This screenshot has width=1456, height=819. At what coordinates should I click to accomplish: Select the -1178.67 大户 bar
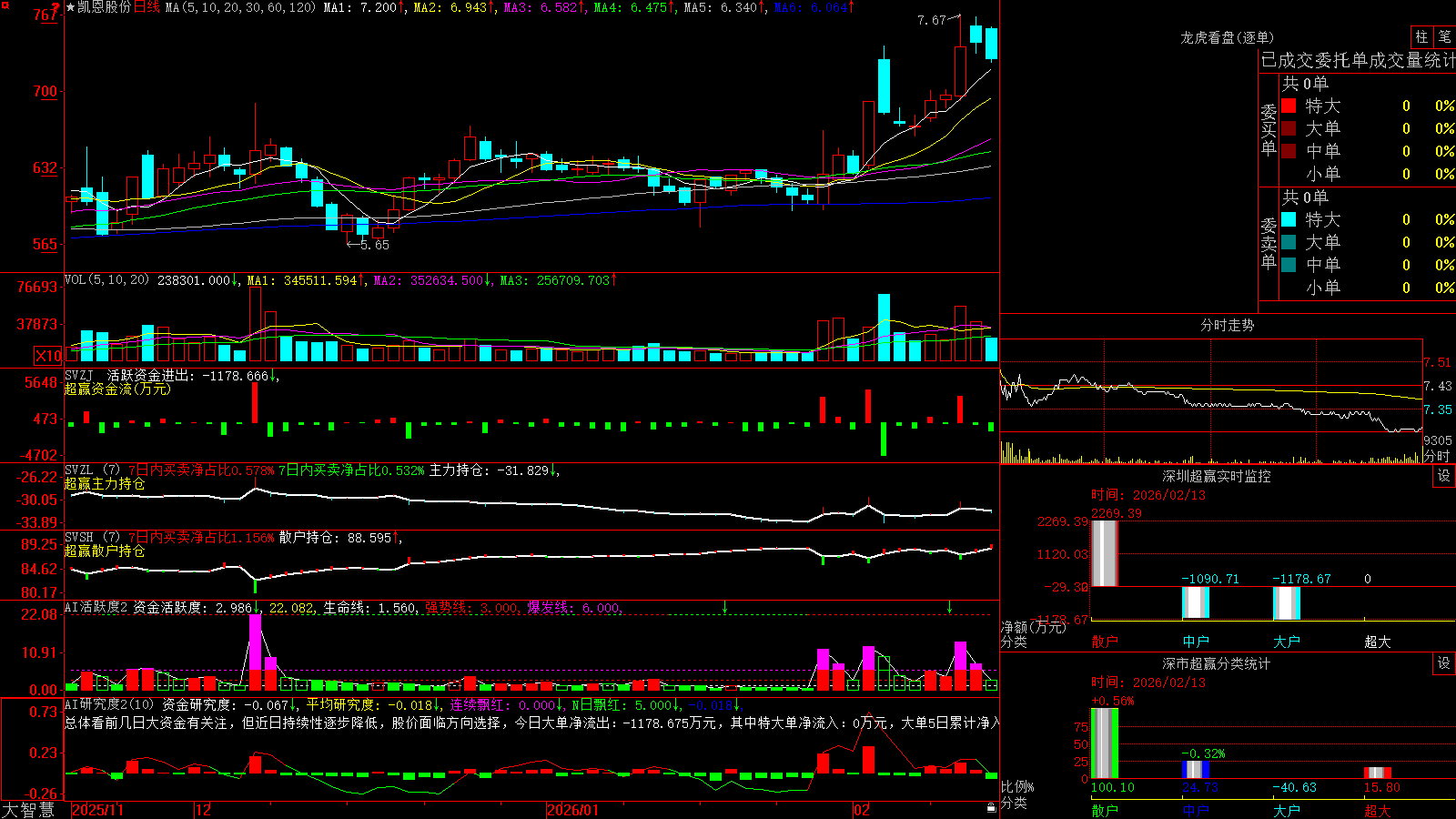1287,603
